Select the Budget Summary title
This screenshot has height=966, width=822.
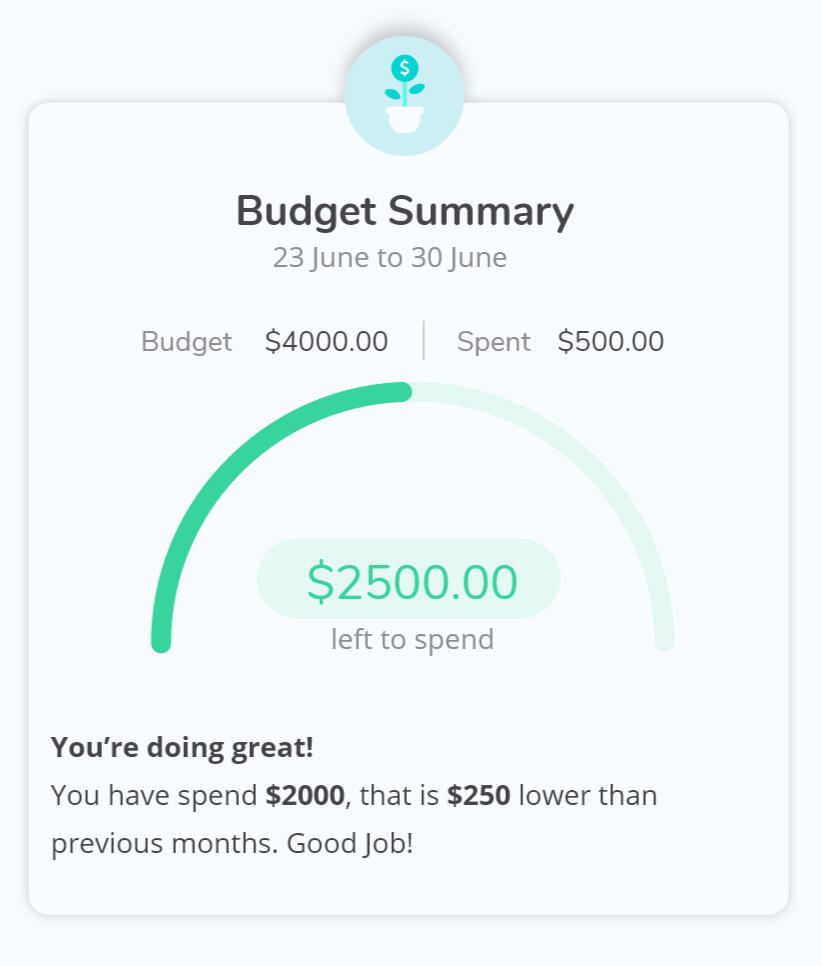[405, 211]
